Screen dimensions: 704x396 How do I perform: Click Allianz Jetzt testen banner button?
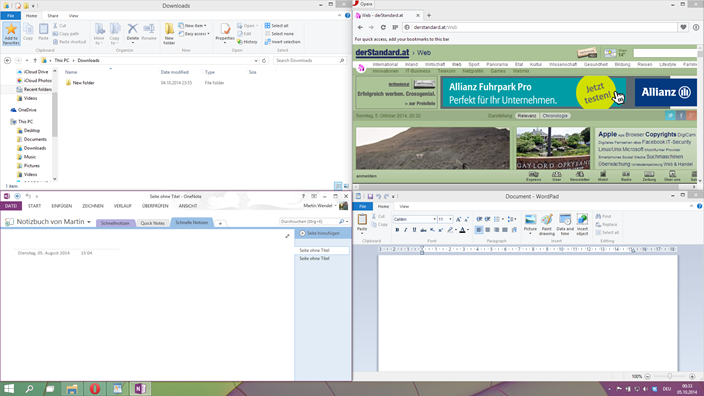pos(596,92)
